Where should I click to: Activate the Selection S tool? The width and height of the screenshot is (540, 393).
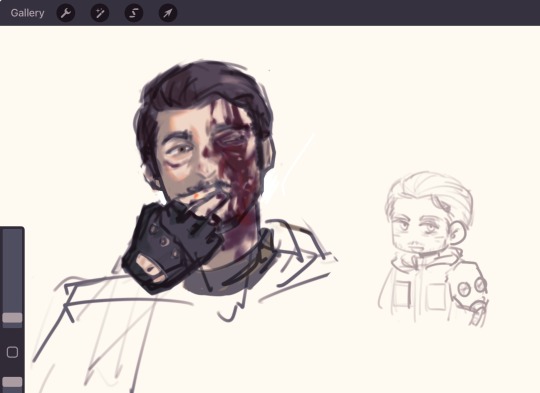134,13
